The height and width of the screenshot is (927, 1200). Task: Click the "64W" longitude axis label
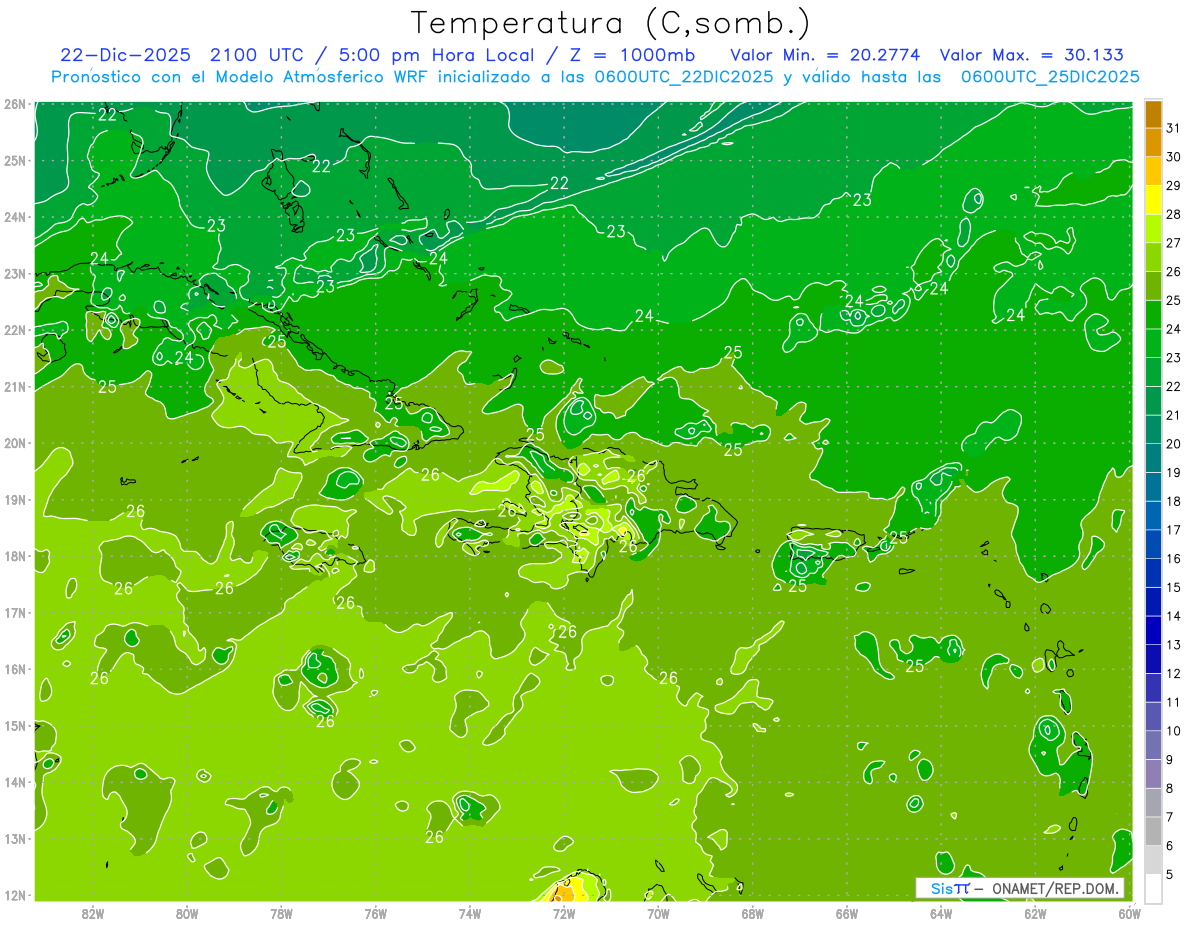pos(941,913)
